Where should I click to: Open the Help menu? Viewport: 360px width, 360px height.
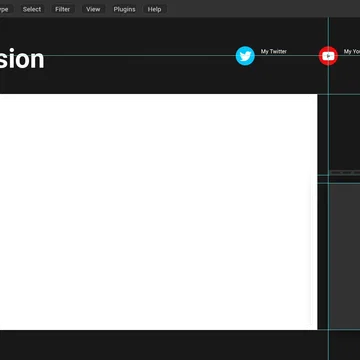click(154, 9)
